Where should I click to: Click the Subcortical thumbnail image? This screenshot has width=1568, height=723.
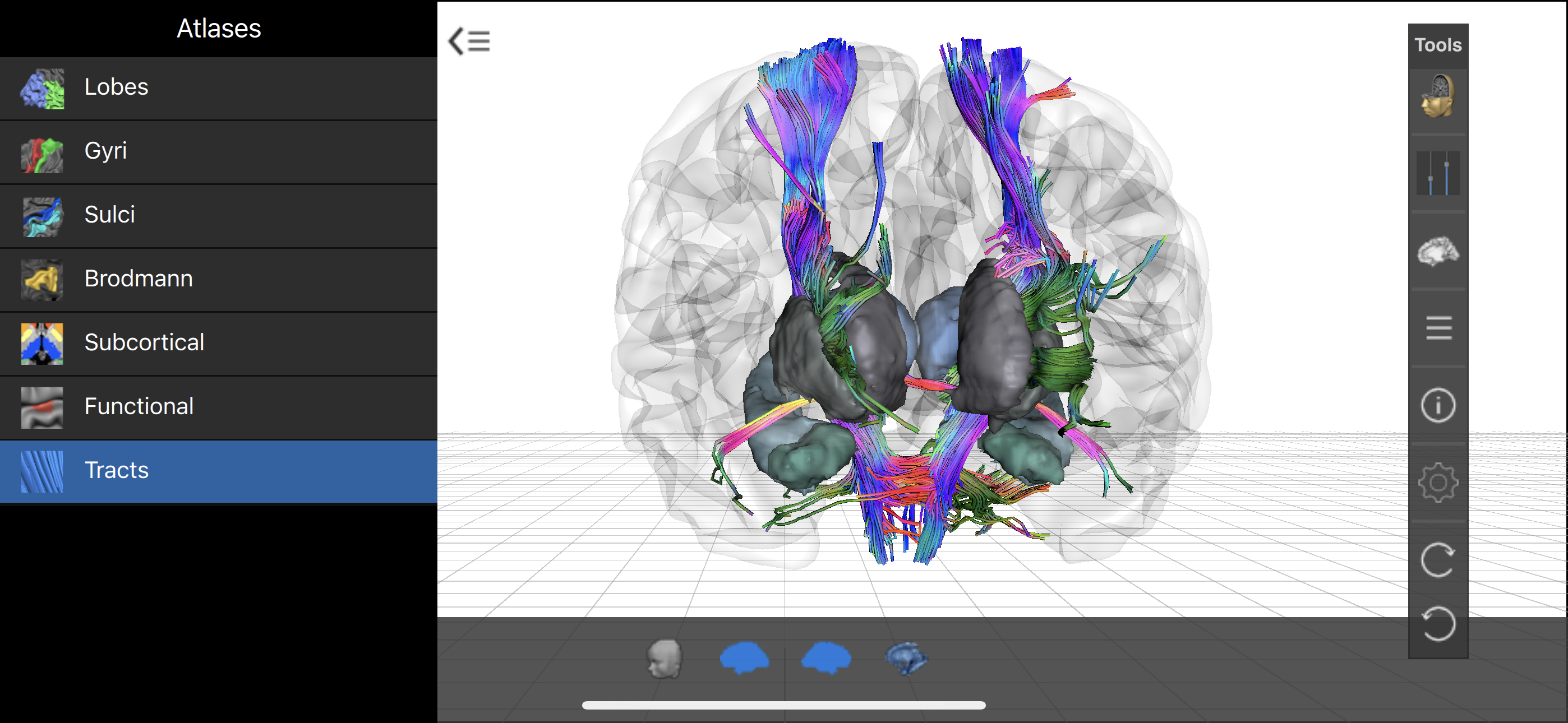click(x=42, y=344)
